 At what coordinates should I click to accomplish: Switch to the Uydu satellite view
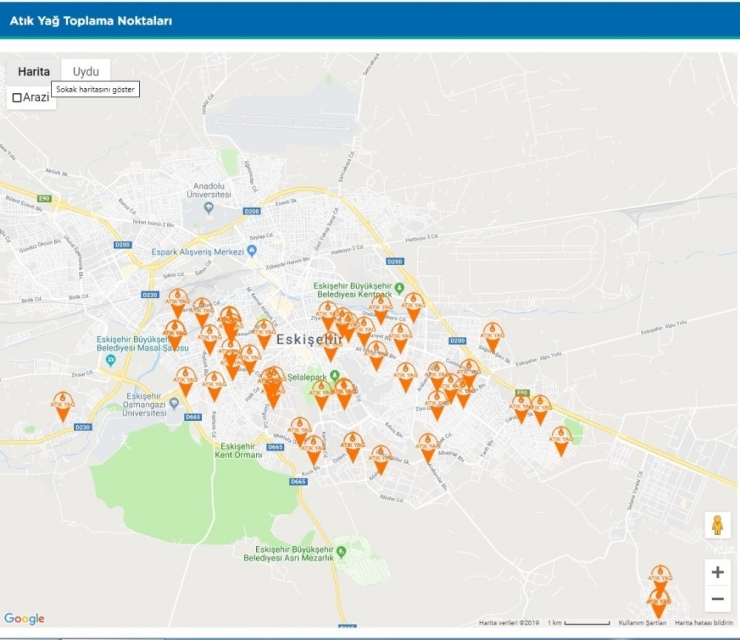tap(86, 72)
